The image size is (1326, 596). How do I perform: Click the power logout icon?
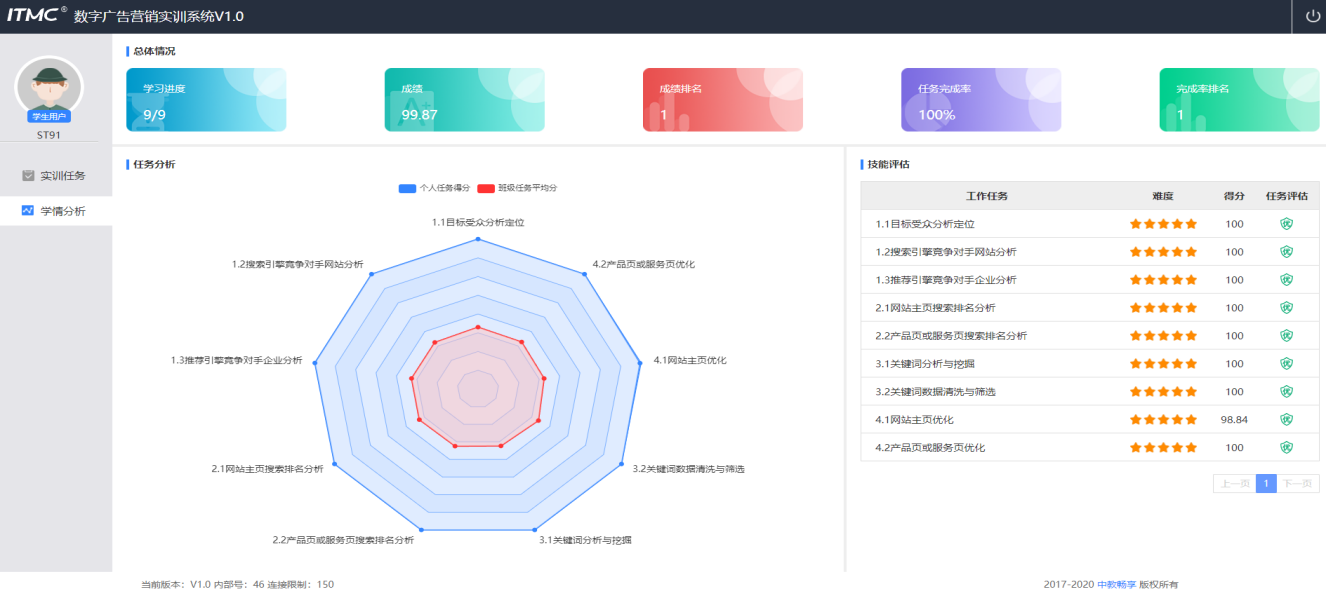point(1313,17)
